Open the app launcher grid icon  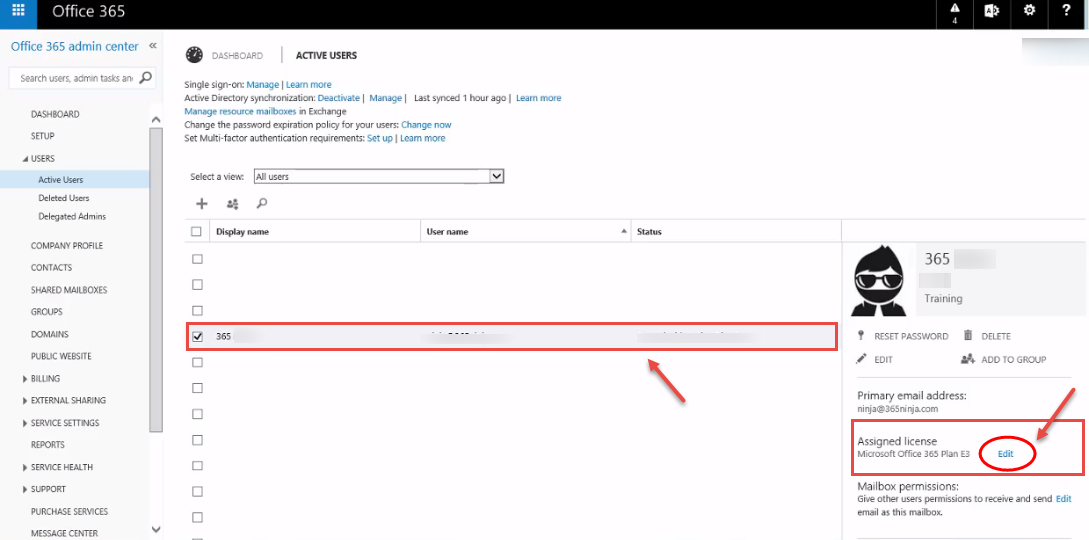click(19, 12)
